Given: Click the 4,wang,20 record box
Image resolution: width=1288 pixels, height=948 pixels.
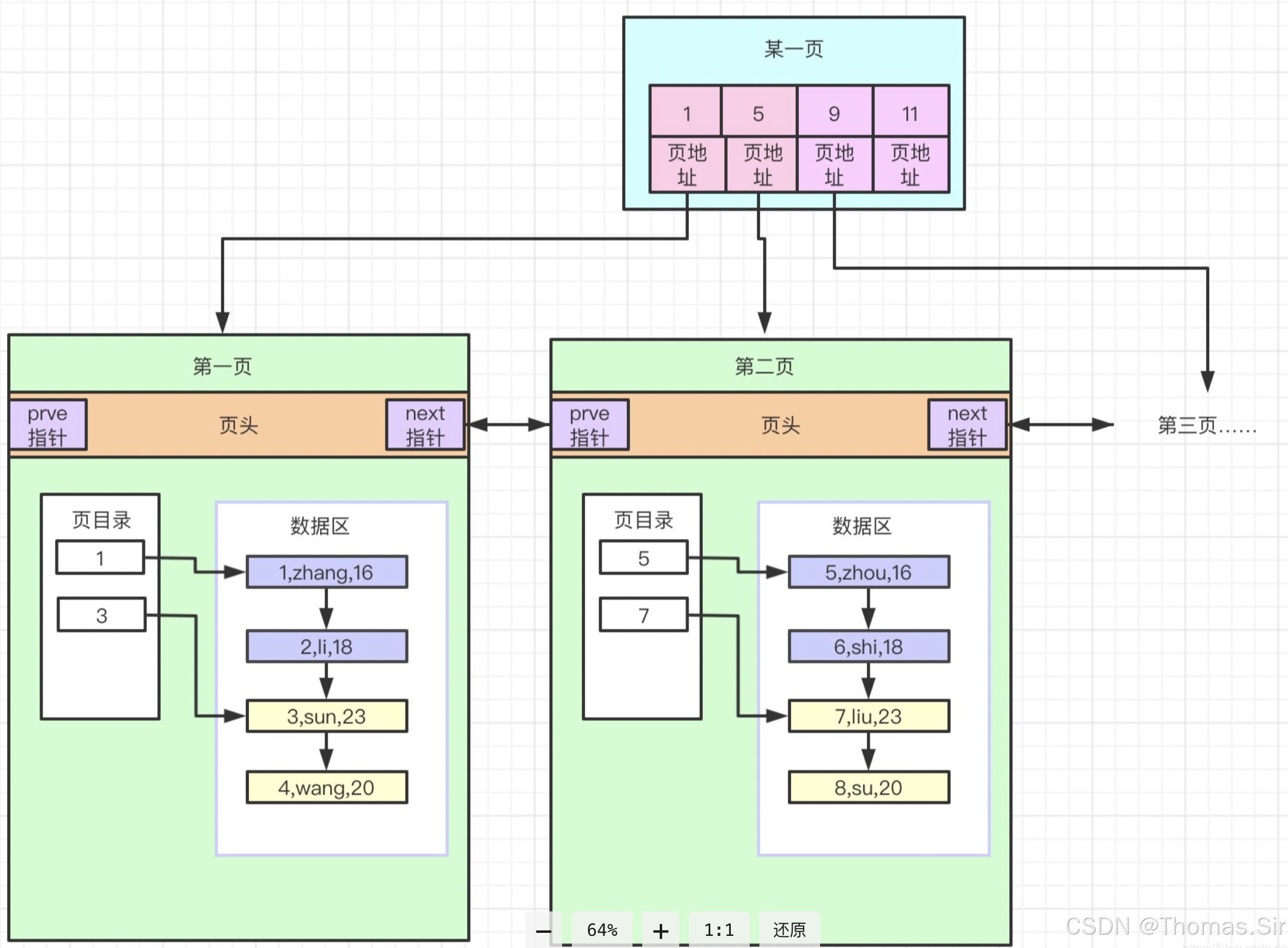Looking at the screenshot, I should (327, 788).
